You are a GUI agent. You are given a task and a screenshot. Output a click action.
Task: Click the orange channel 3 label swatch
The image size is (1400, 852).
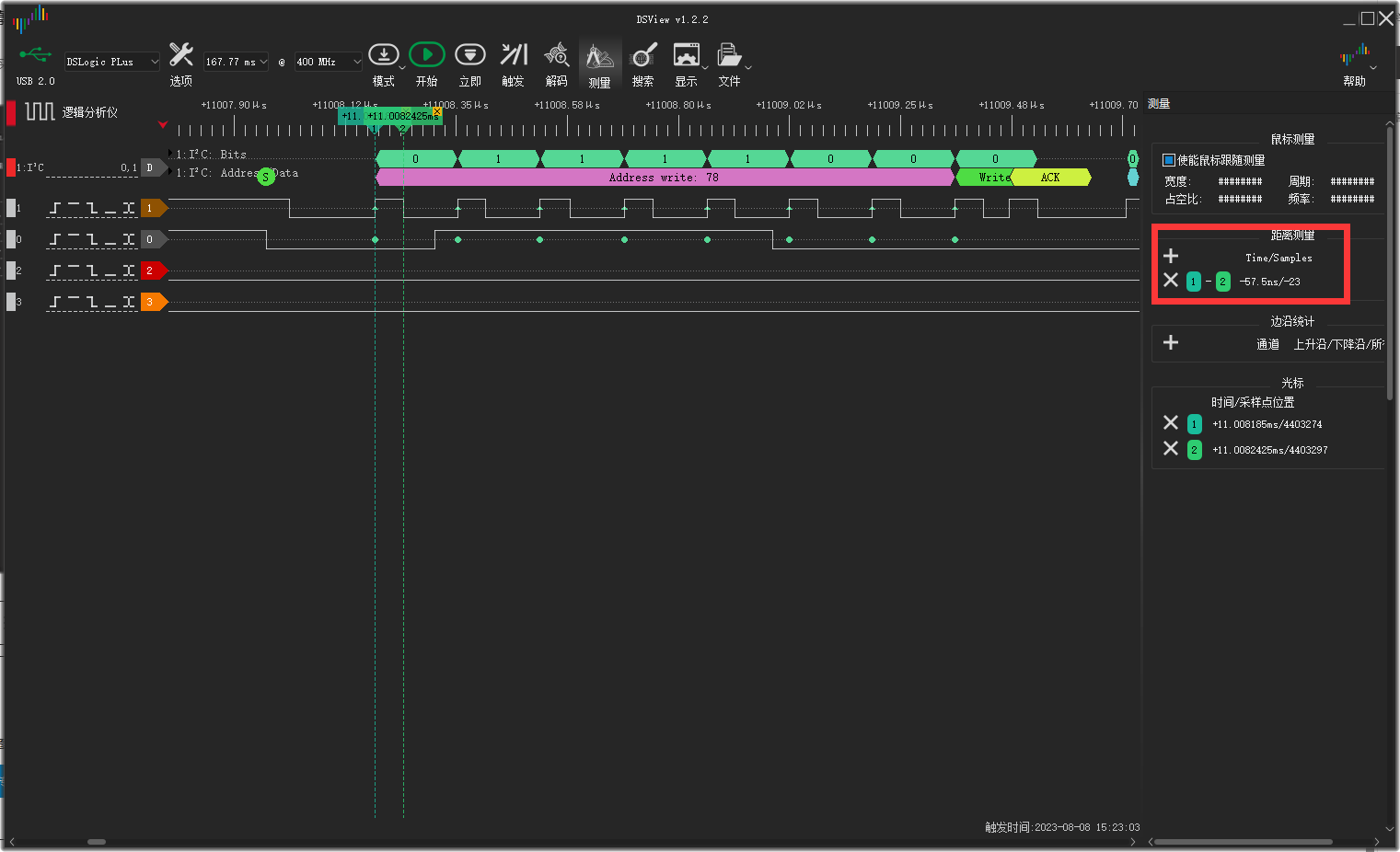(x=152, y=302)
